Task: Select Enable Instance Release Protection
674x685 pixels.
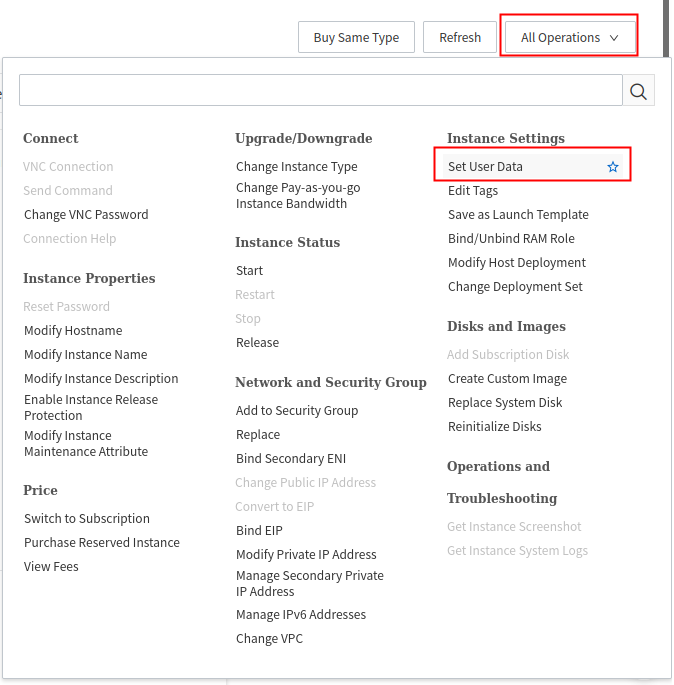Action: click(x=91, y=408)
